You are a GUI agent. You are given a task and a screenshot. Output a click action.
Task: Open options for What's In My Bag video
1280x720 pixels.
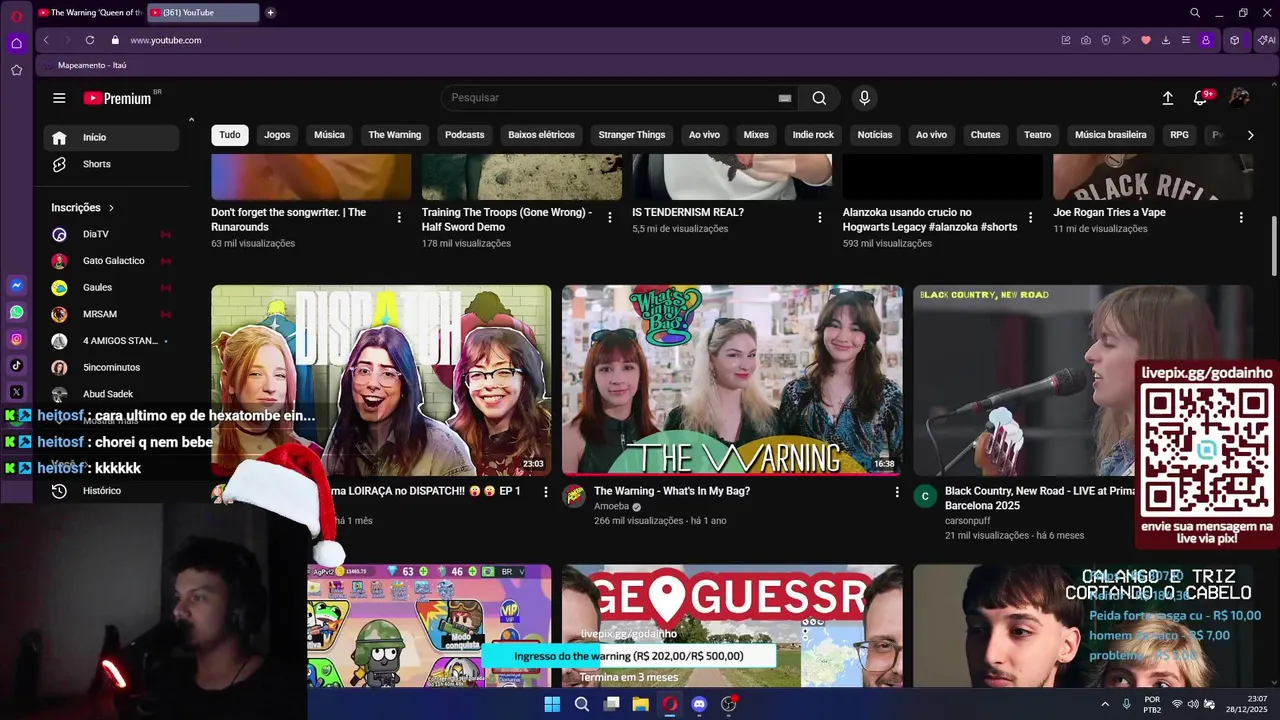897,492
